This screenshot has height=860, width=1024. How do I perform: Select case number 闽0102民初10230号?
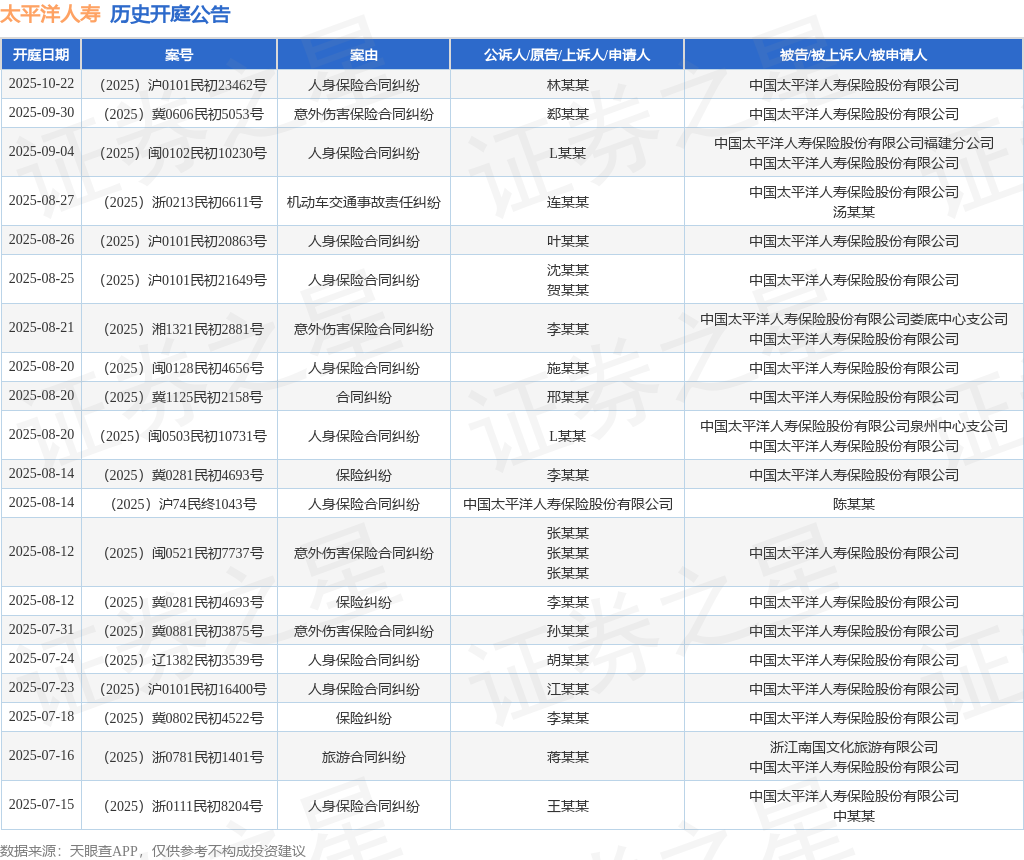[x=183, y=153]
